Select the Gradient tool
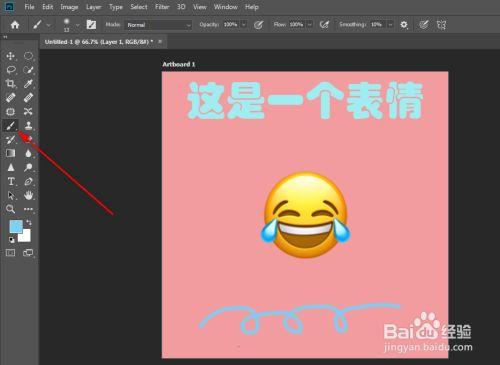 coord(10,153)
